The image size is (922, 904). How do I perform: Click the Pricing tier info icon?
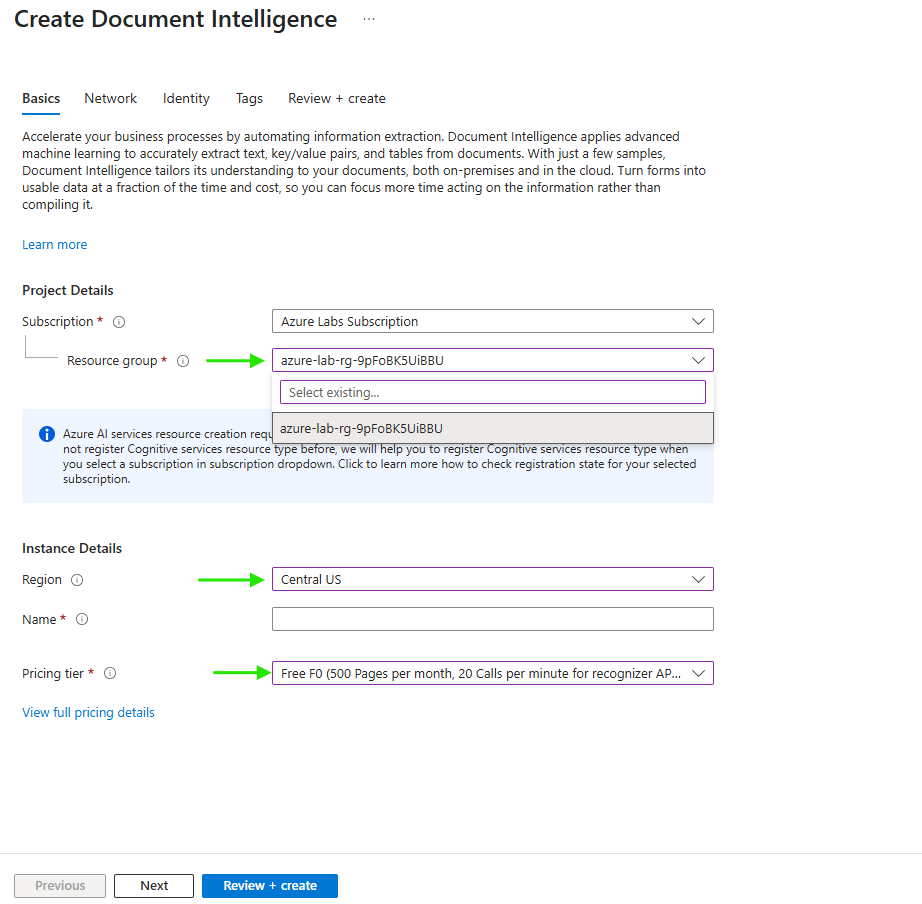110,673
